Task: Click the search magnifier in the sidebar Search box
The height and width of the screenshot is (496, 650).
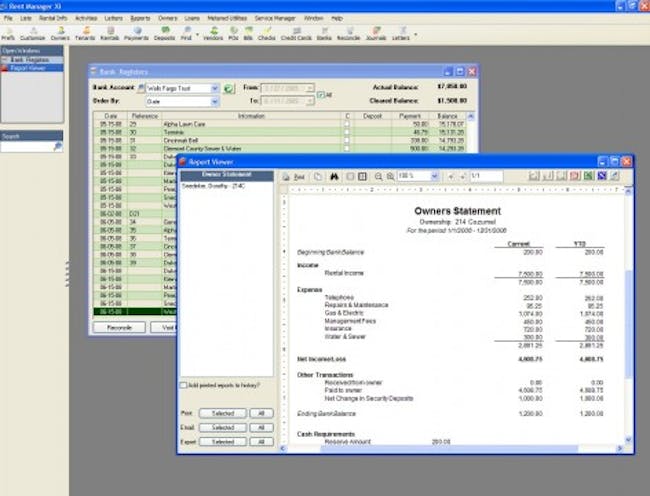Action: (58, 146)
